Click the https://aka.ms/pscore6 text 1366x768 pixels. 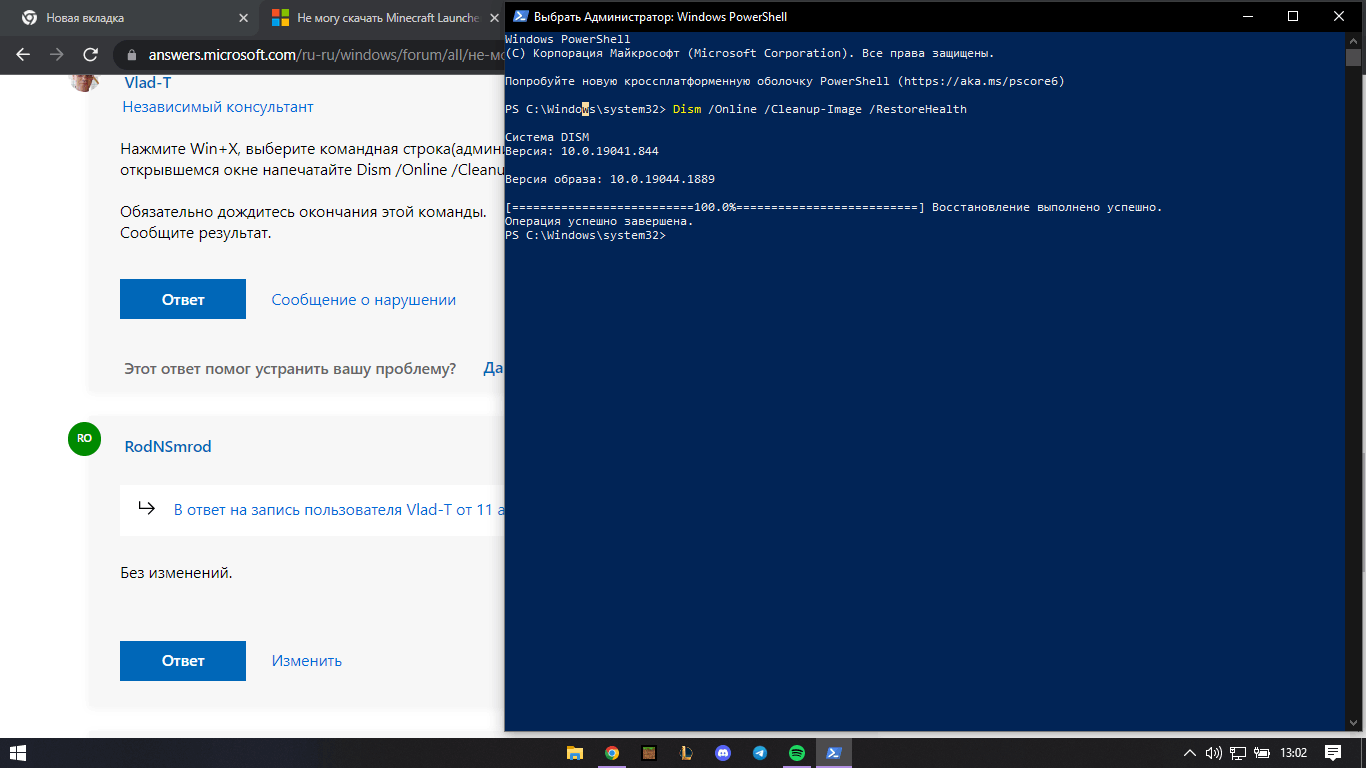981,81
